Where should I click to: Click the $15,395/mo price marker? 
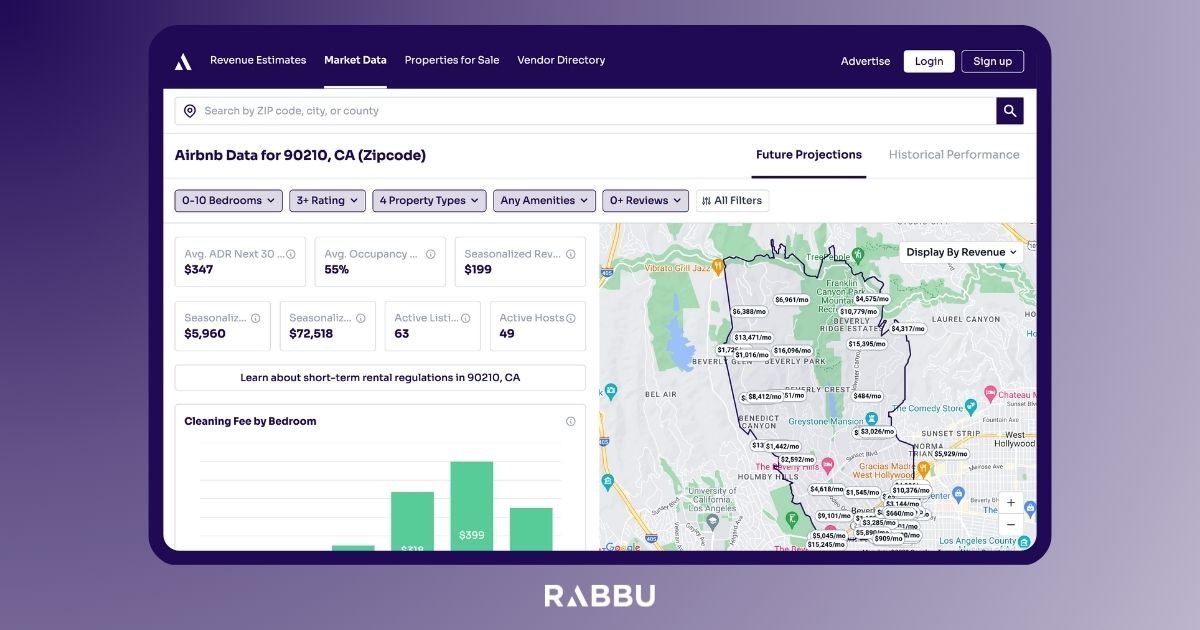866,344
